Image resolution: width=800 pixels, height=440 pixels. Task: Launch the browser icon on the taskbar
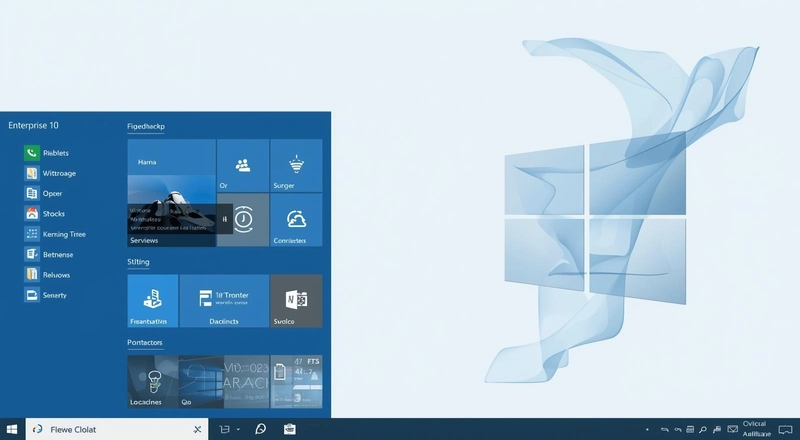point(260,429)
